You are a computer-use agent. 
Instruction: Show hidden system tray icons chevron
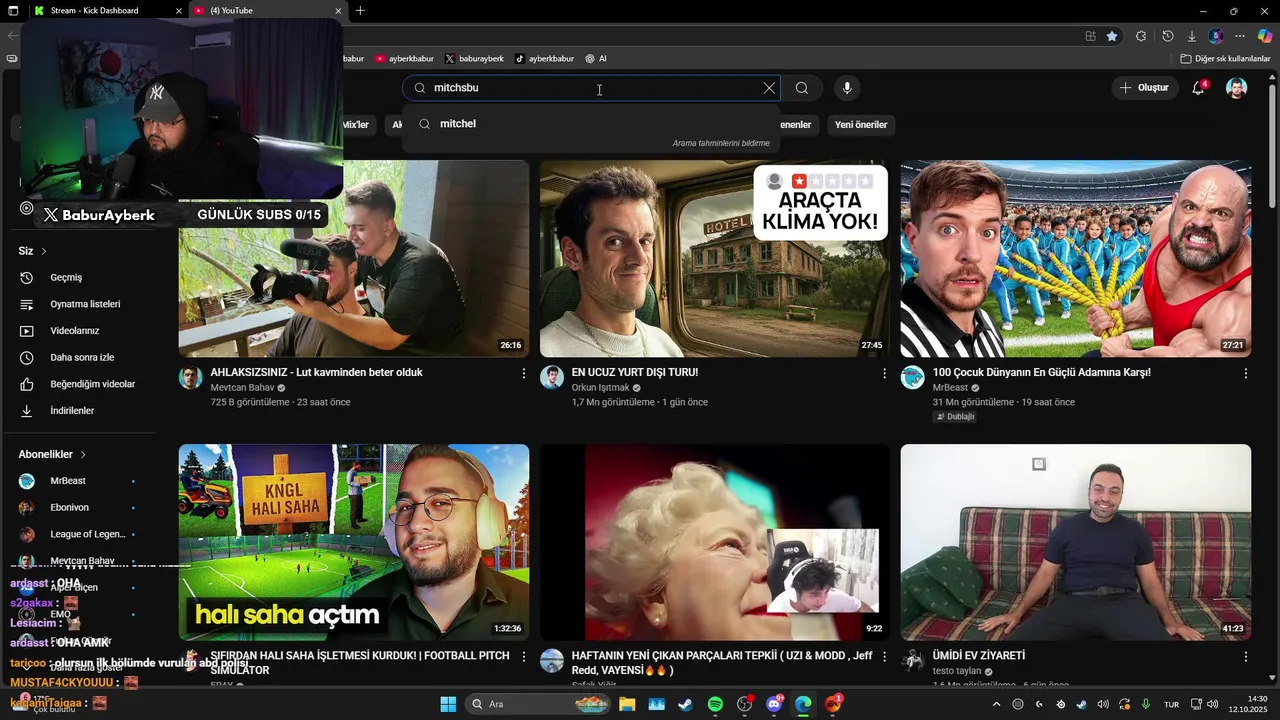coord(996,704)
